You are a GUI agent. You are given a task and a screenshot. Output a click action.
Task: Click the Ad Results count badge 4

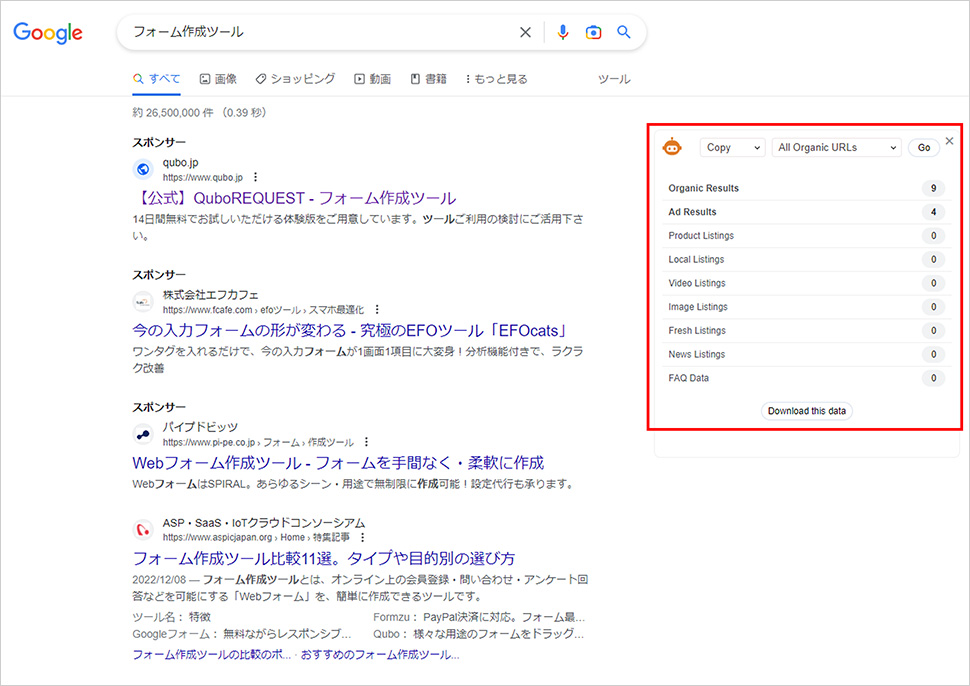click(x=934, y=212)
